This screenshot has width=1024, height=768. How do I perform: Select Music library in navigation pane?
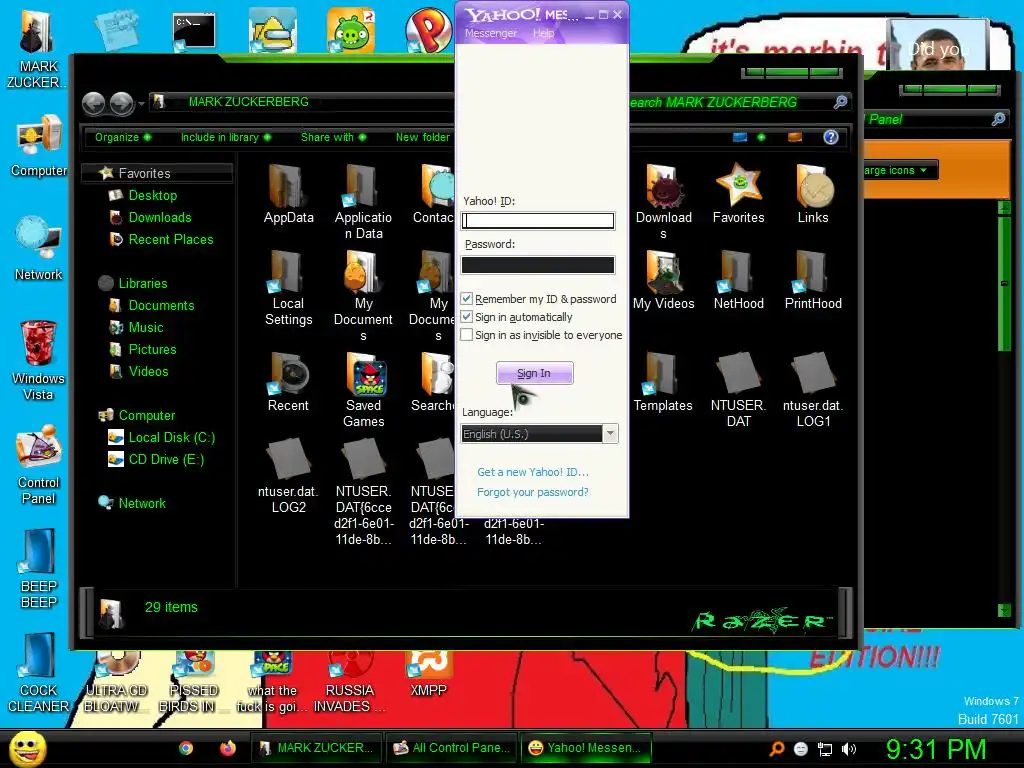tap(136, 327)
